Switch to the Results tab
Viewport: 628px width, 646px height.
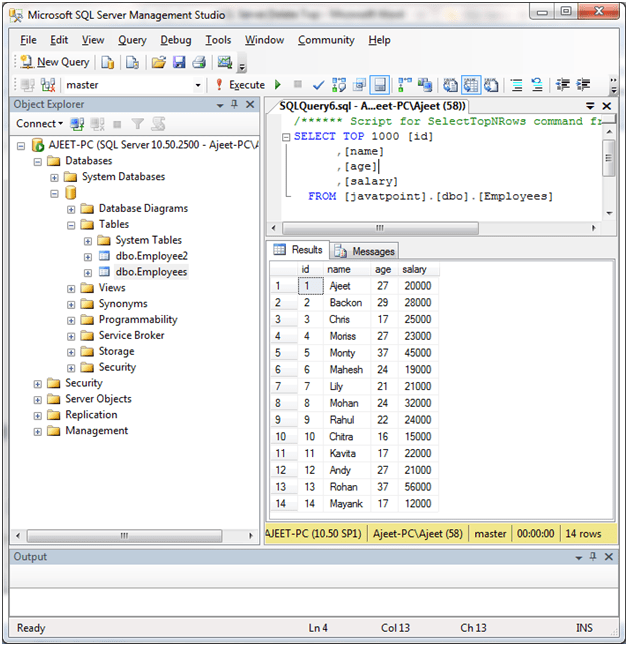[298, 250]
